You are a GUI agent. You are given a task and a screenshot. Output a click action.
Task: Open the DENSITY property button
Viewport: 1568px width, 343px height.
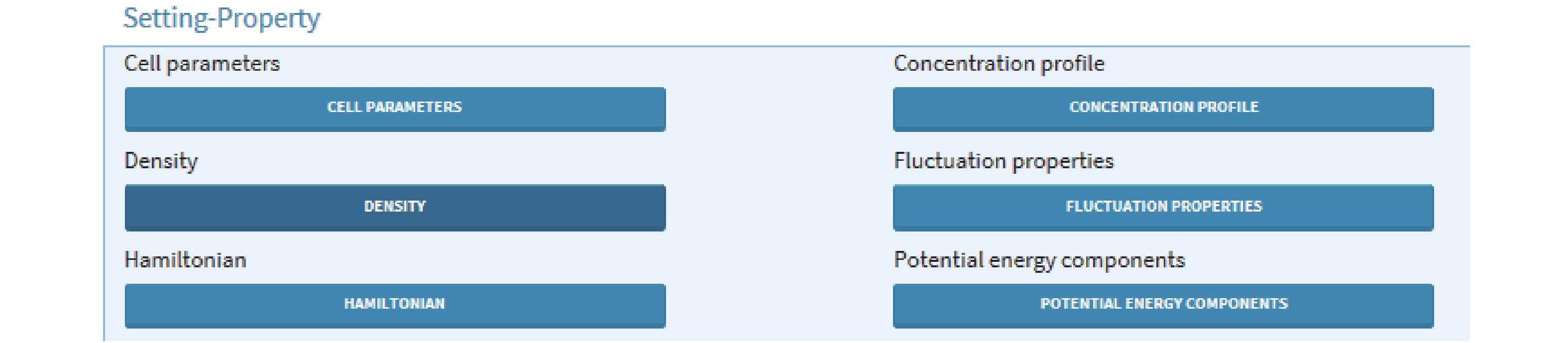(x=395, y=208)
